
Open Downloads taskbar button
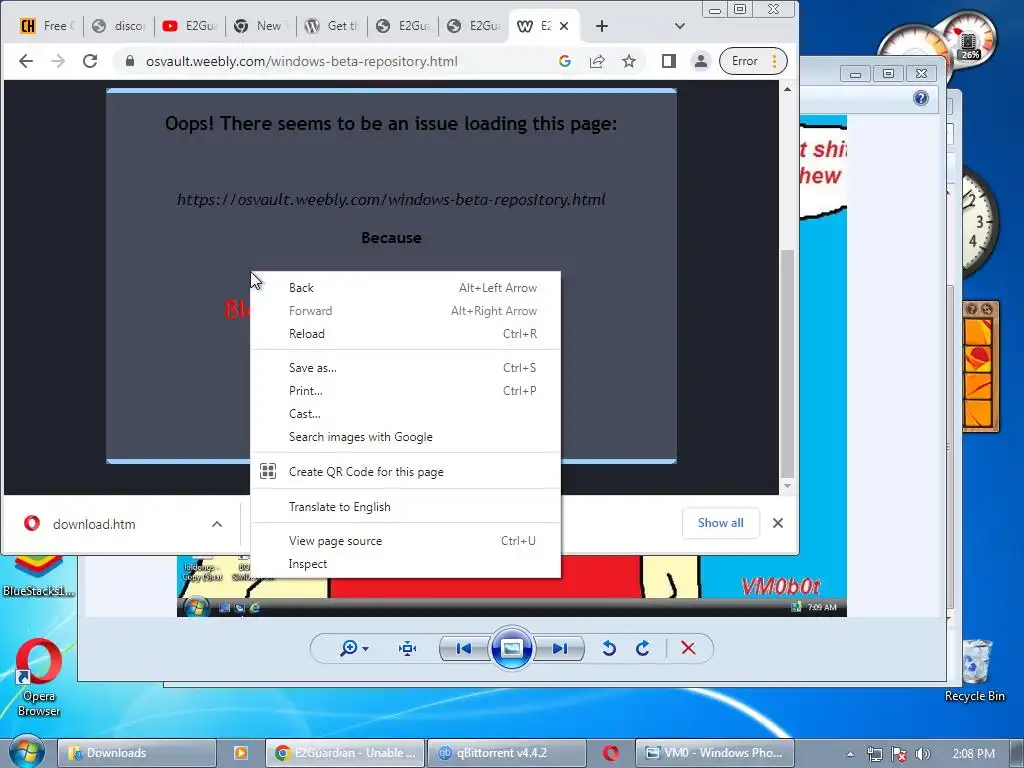tap(136, 753)
